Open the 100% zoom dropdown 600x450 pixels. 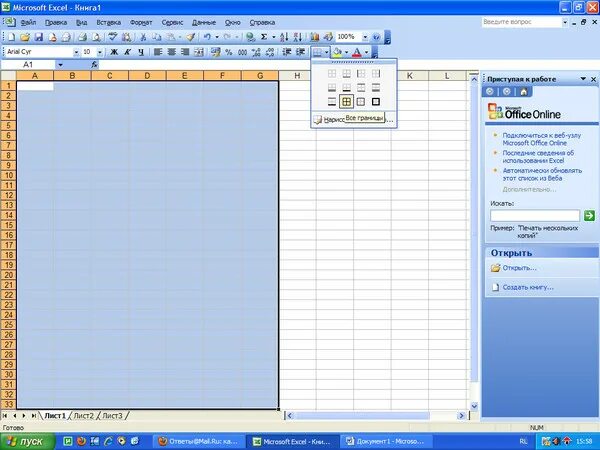365,37
